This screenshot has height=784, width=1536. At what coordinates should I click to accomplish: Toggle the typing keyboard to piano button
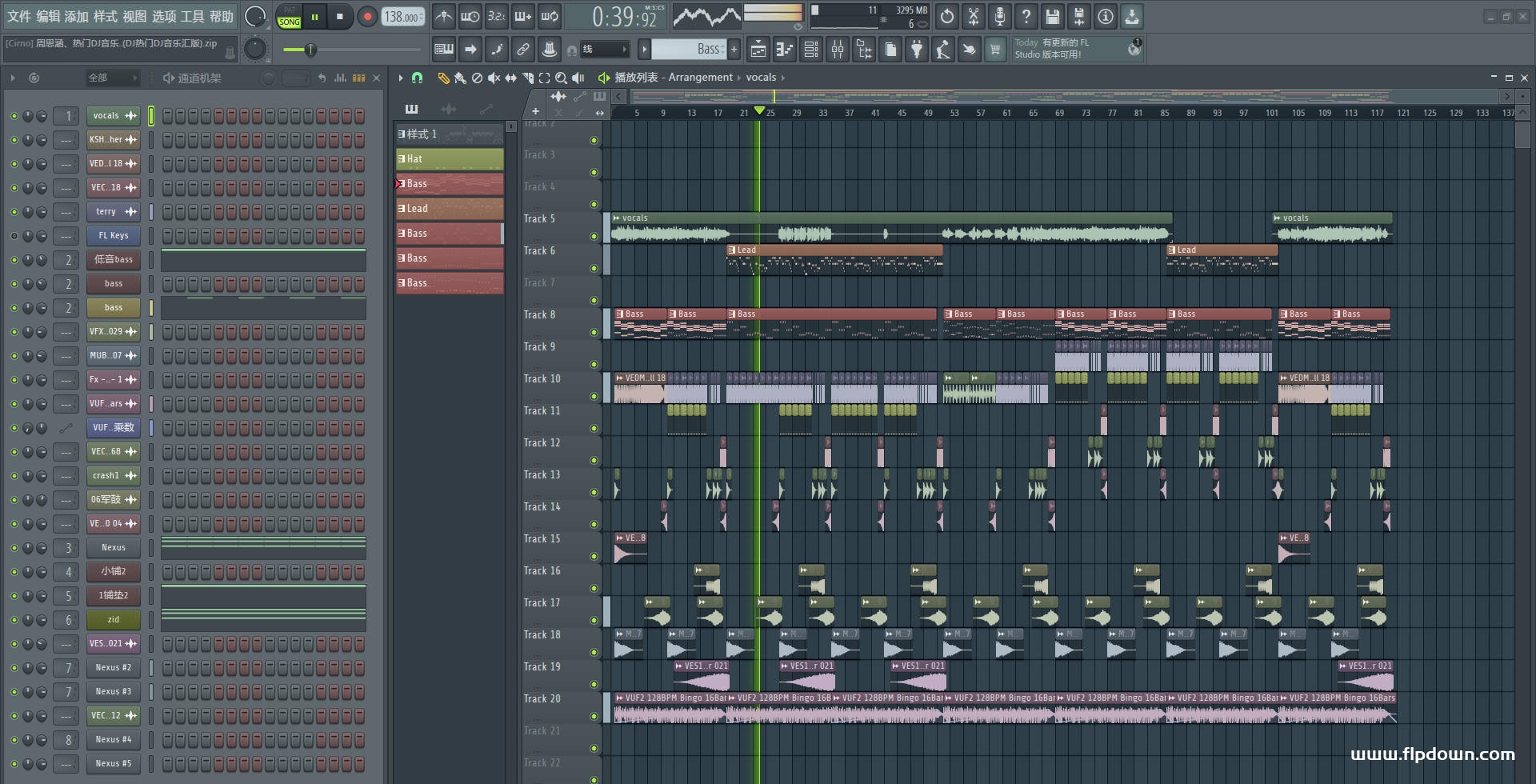click(444, 50)
